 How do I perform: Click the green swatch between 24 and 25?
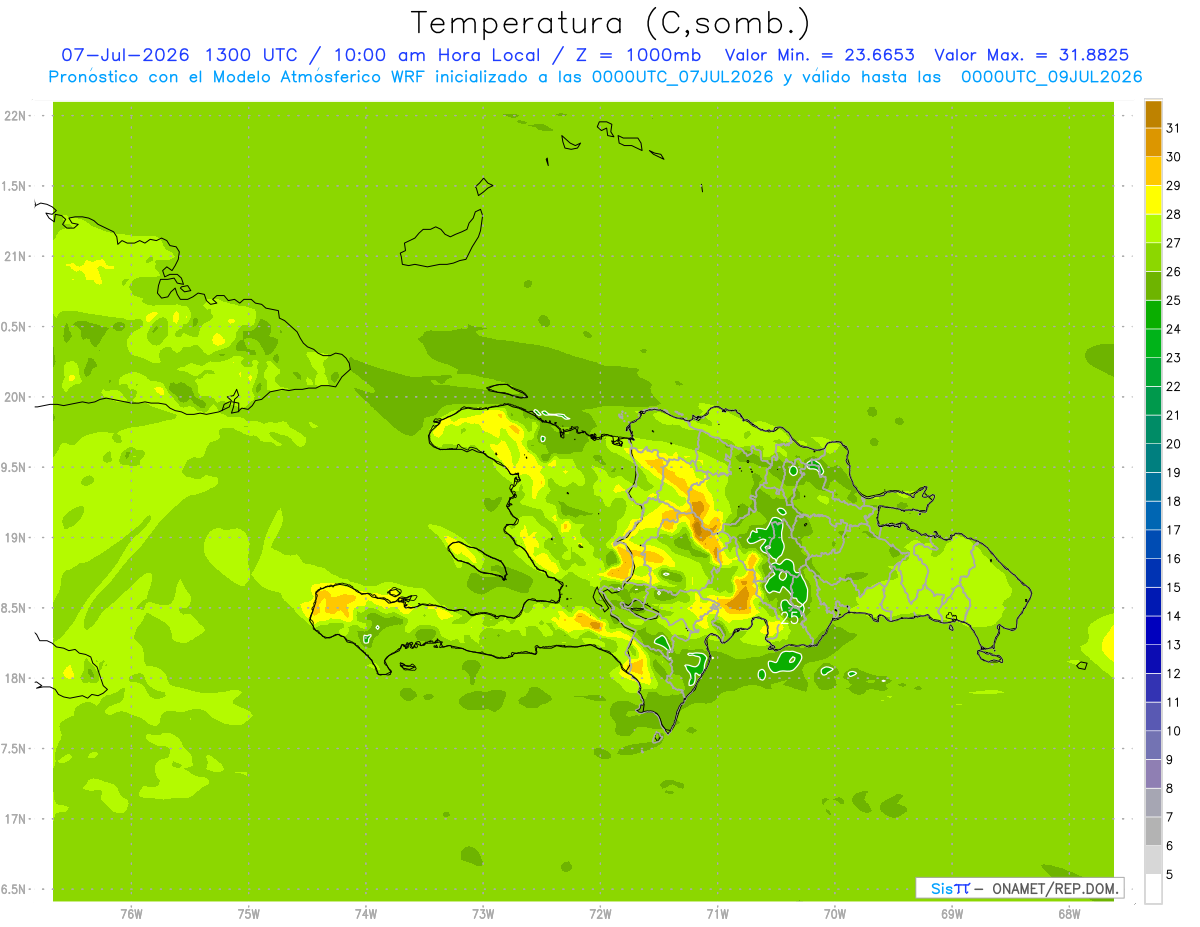tap(1153, 314)
